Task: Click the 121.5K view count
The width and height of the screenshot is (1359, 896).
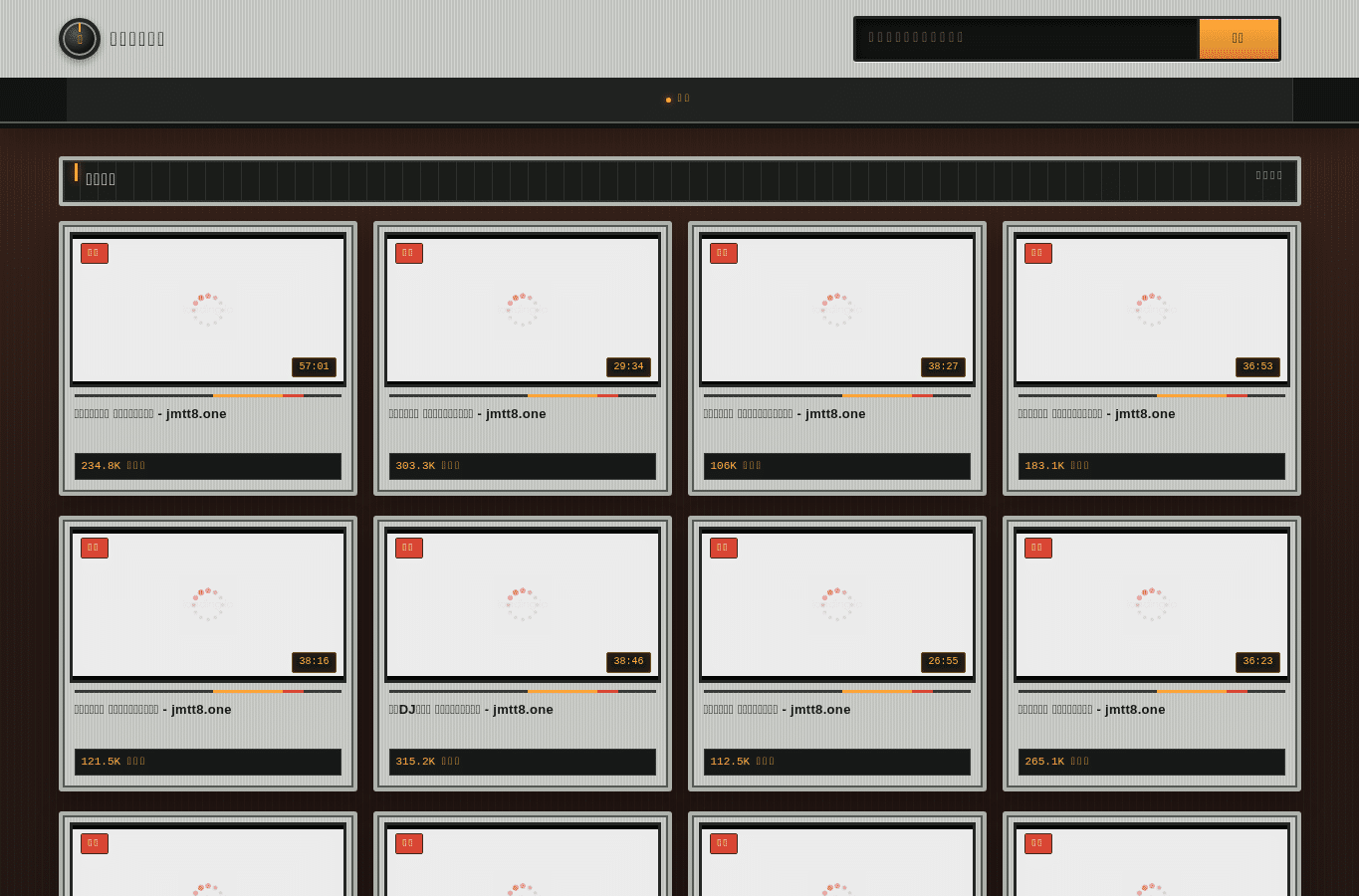Action: [x=113, y=762]
